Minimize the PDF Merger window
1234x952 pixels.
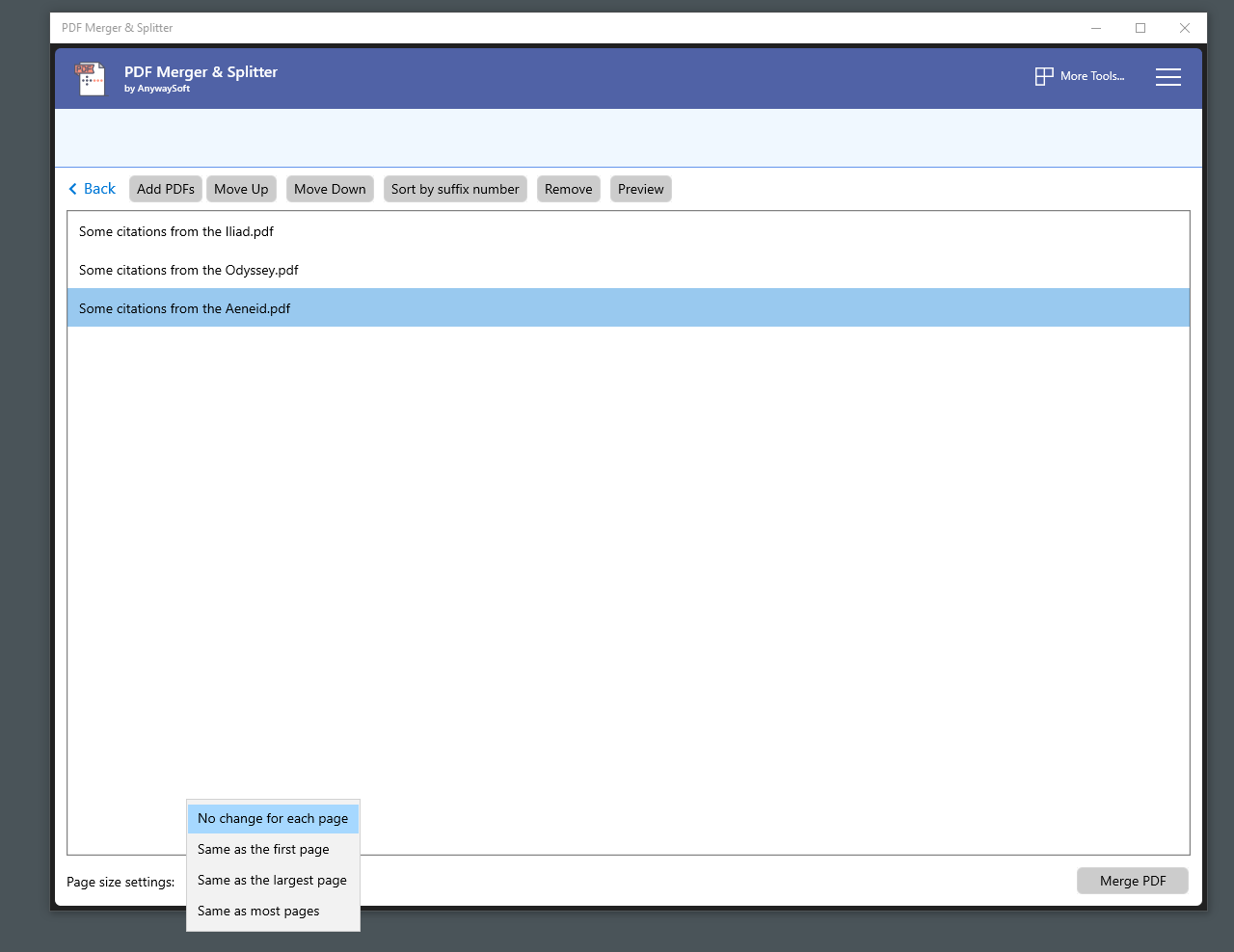pos(1096,28)
